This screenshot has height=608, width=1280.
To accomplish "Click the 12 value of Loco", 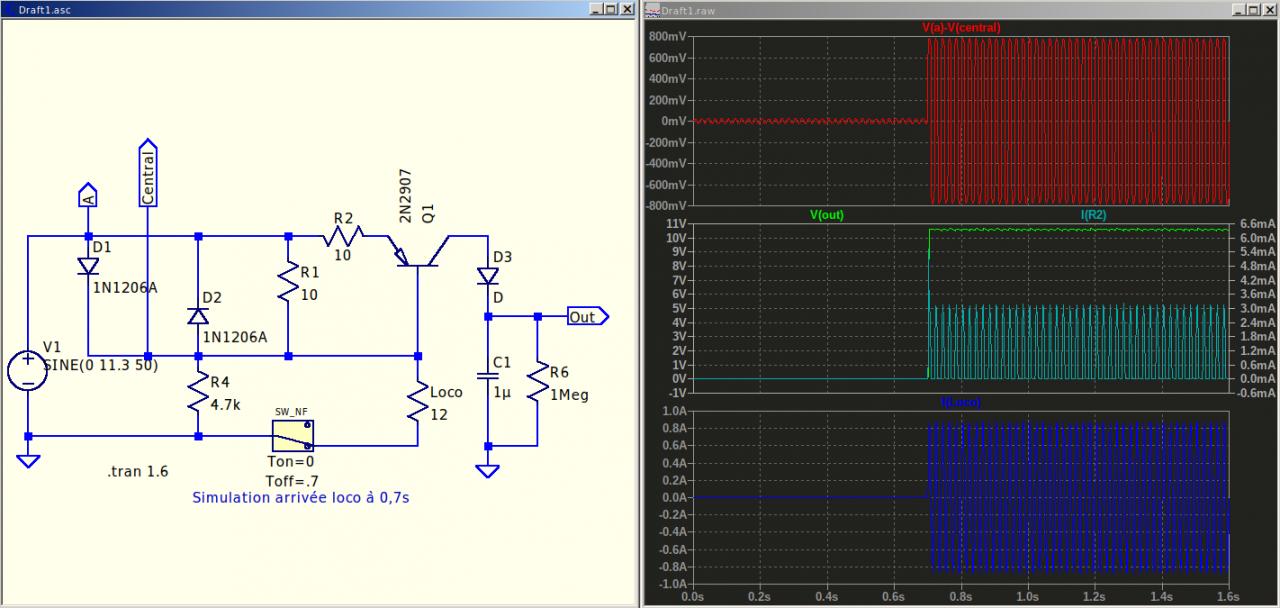I will (x=439, y=416).
